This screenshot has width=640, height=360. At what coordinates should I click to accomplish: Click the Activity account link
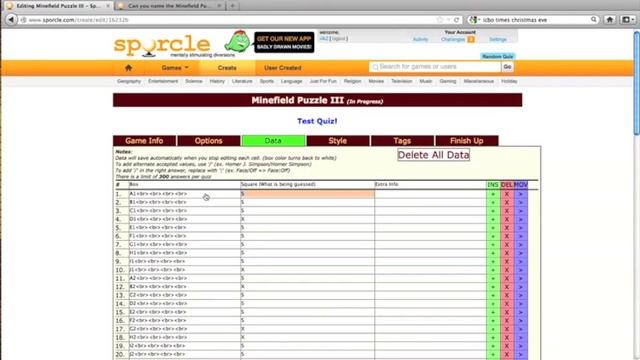tap(420, 40)
